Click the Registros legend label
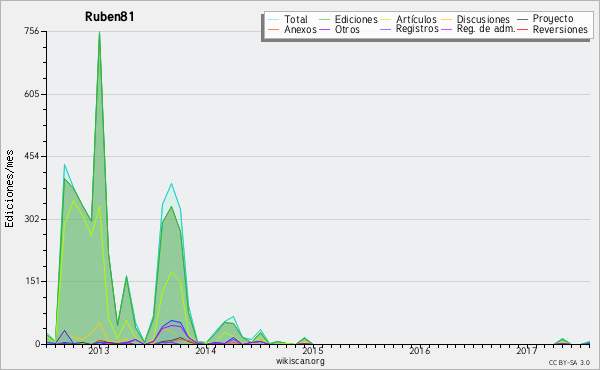This screenshot has height=370, width=600. coord(417,29)
